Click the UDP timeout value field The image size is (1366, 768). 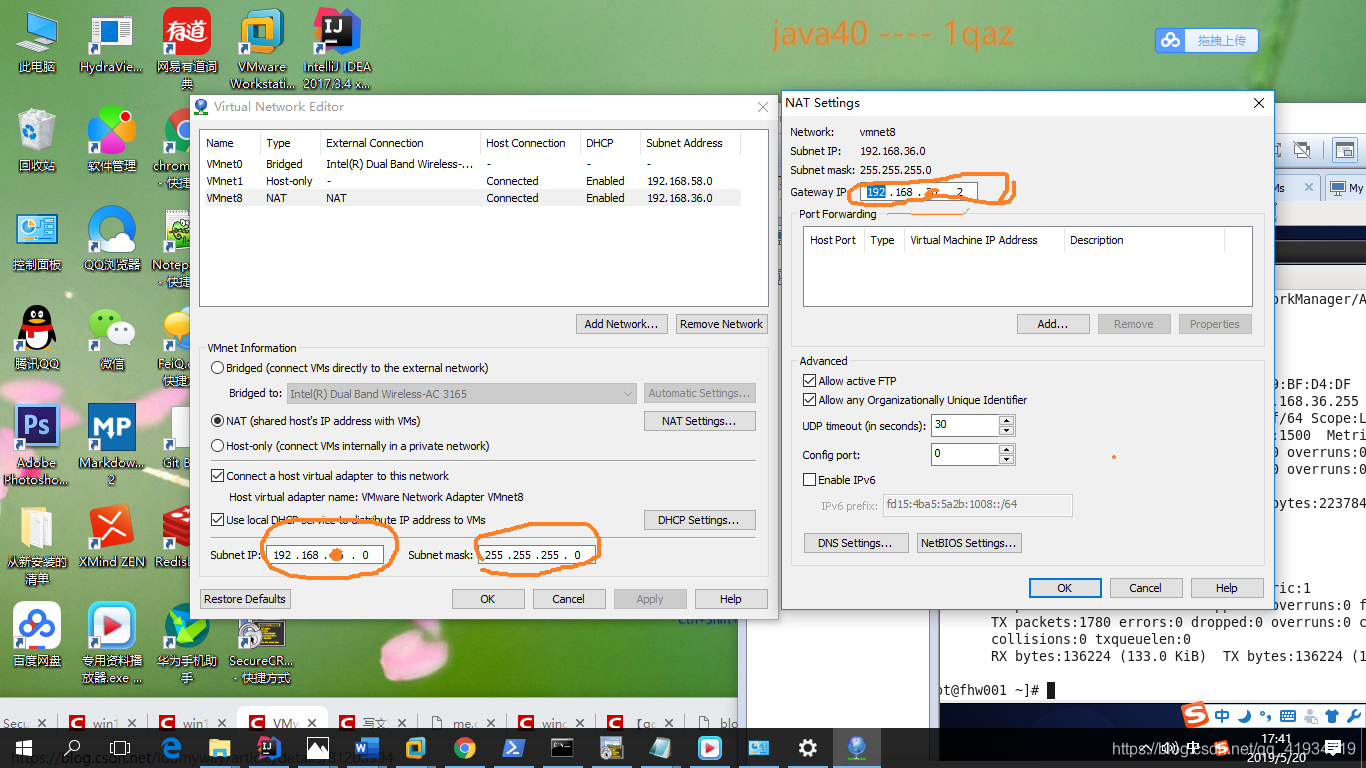(965, 425)
